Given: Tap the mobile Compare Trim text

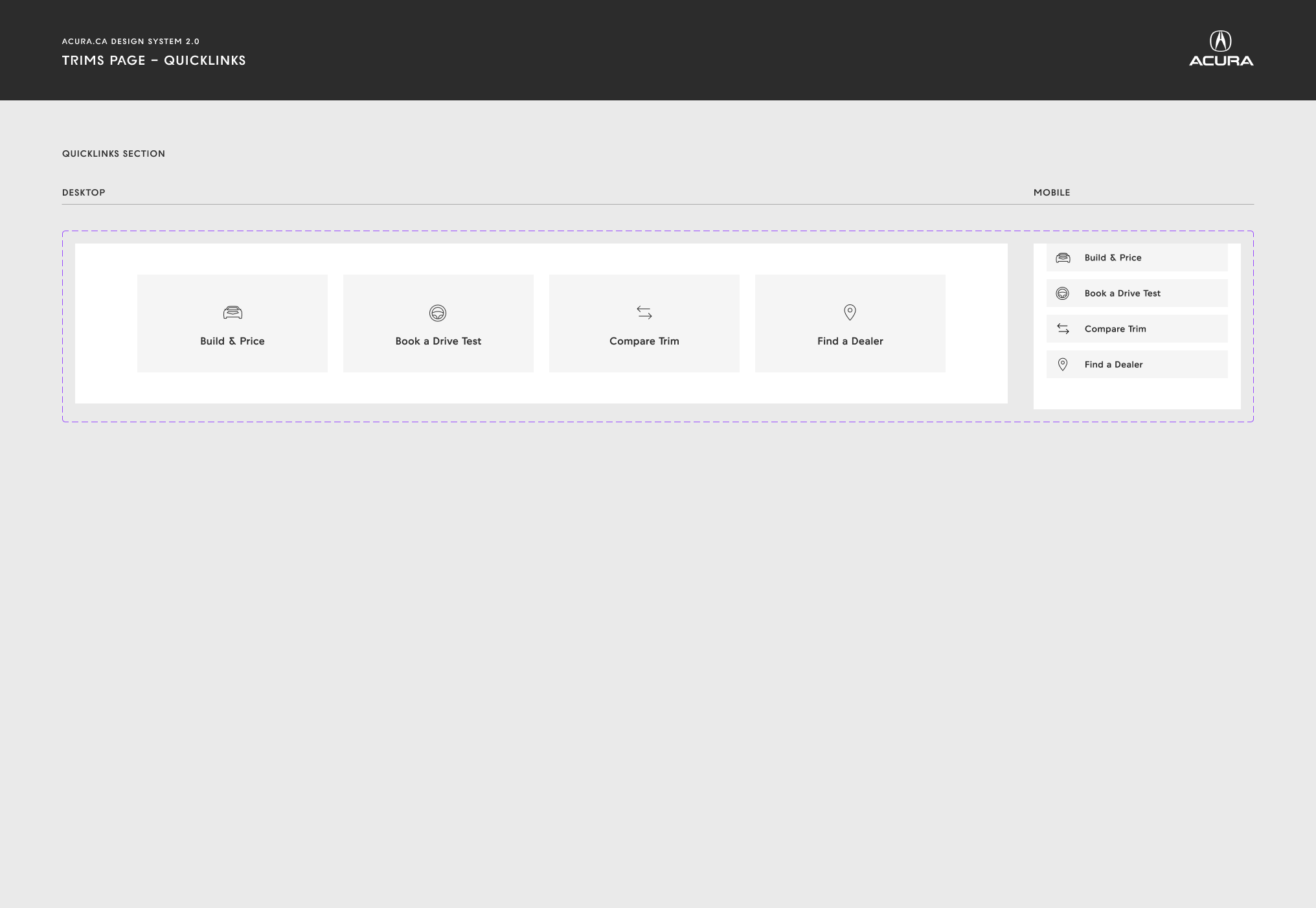Looking at the screenshot, I should tap(1115, 329).
